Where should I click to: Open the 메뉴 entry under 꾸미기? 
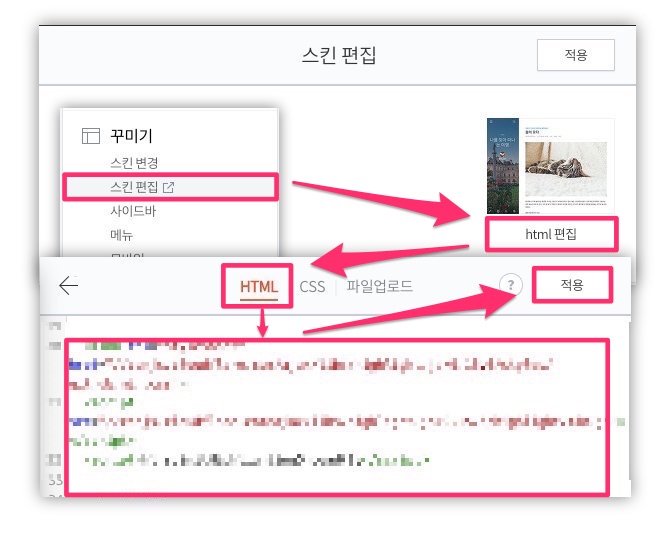coord(121,235)
